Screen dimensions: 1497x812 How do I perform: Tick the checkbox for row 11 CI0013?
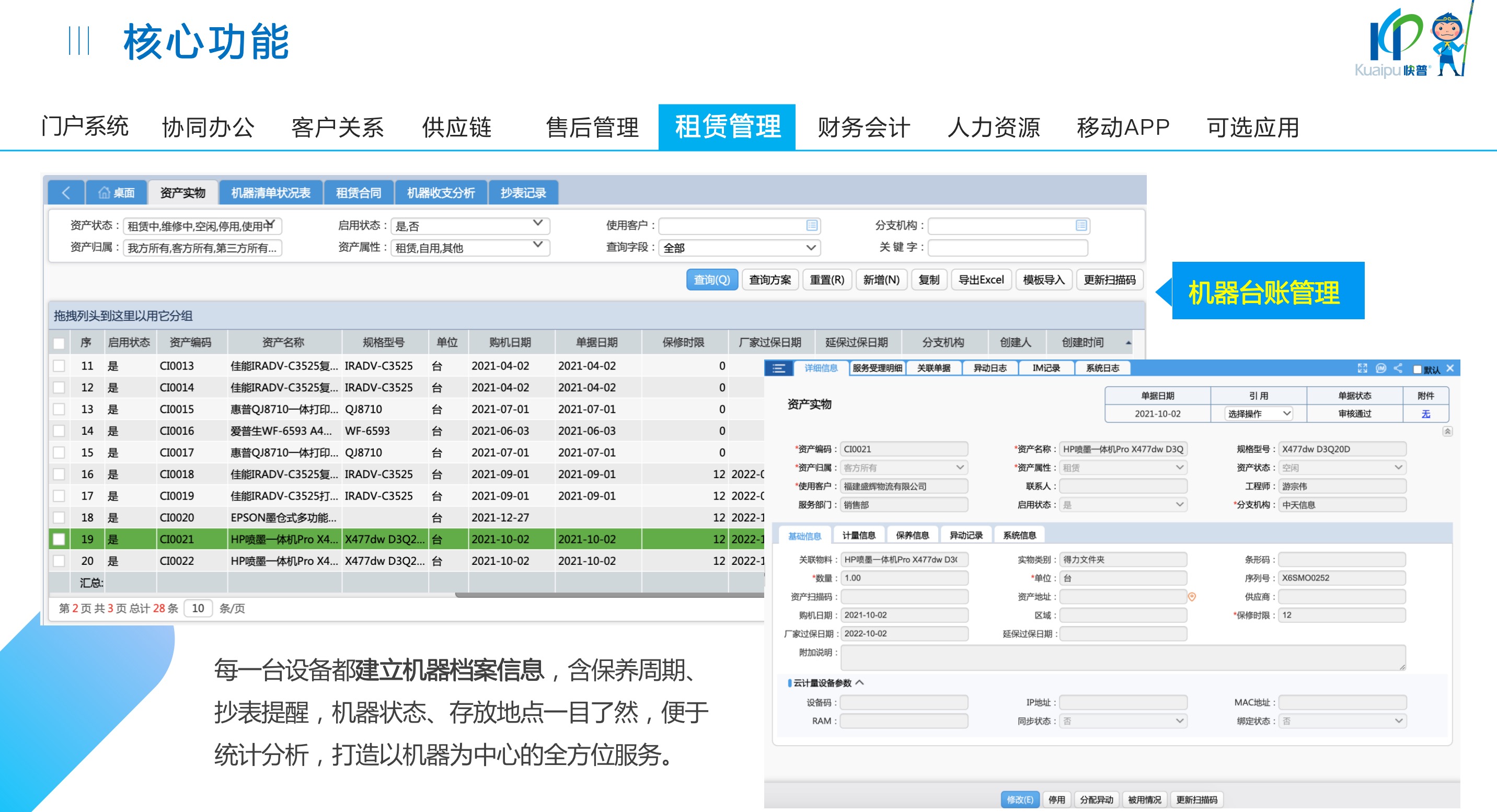click(59, 366)
